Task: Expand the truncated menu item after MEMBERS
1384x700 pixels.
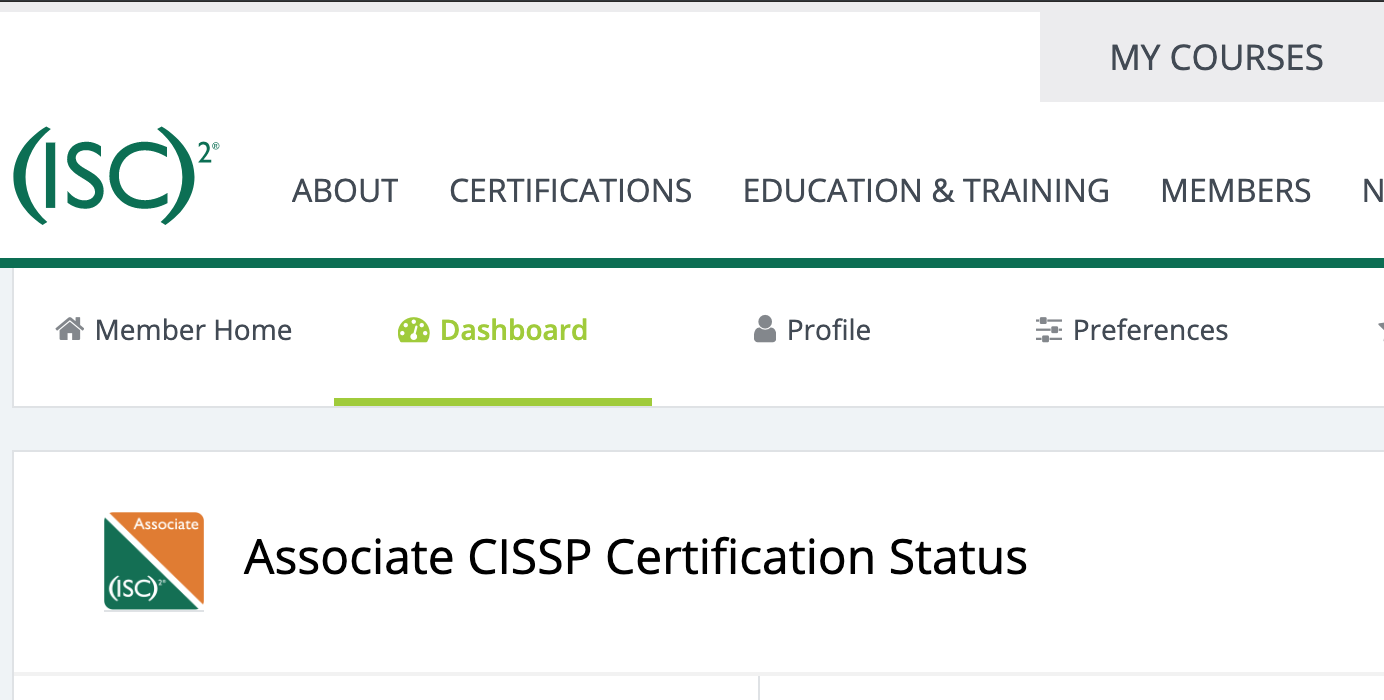Action: 1374,190
